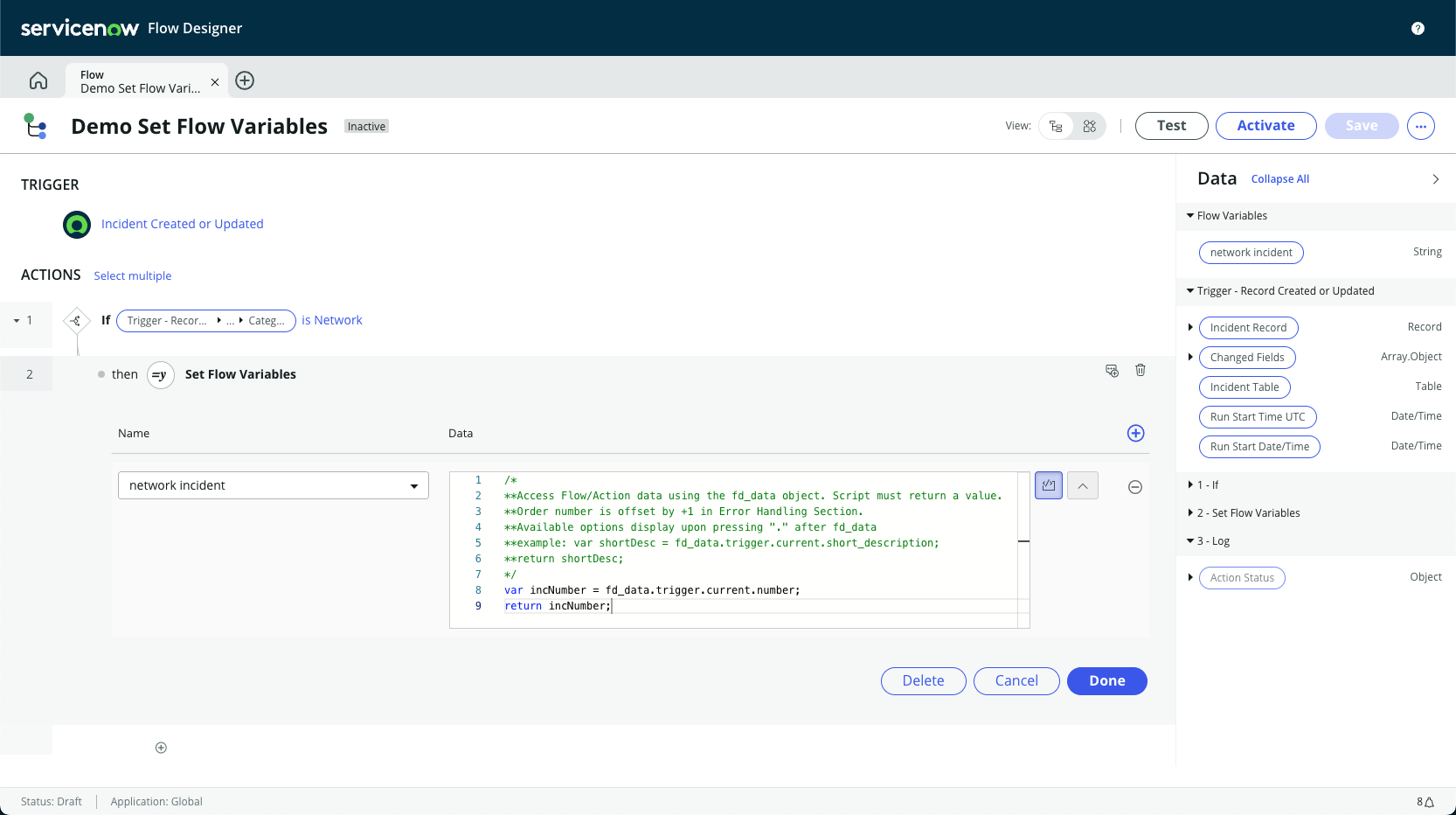Screen dimensions: 1456x815
Task: Cancel the Set Flow Variables edit
Action: click(x=1016, y=681)
